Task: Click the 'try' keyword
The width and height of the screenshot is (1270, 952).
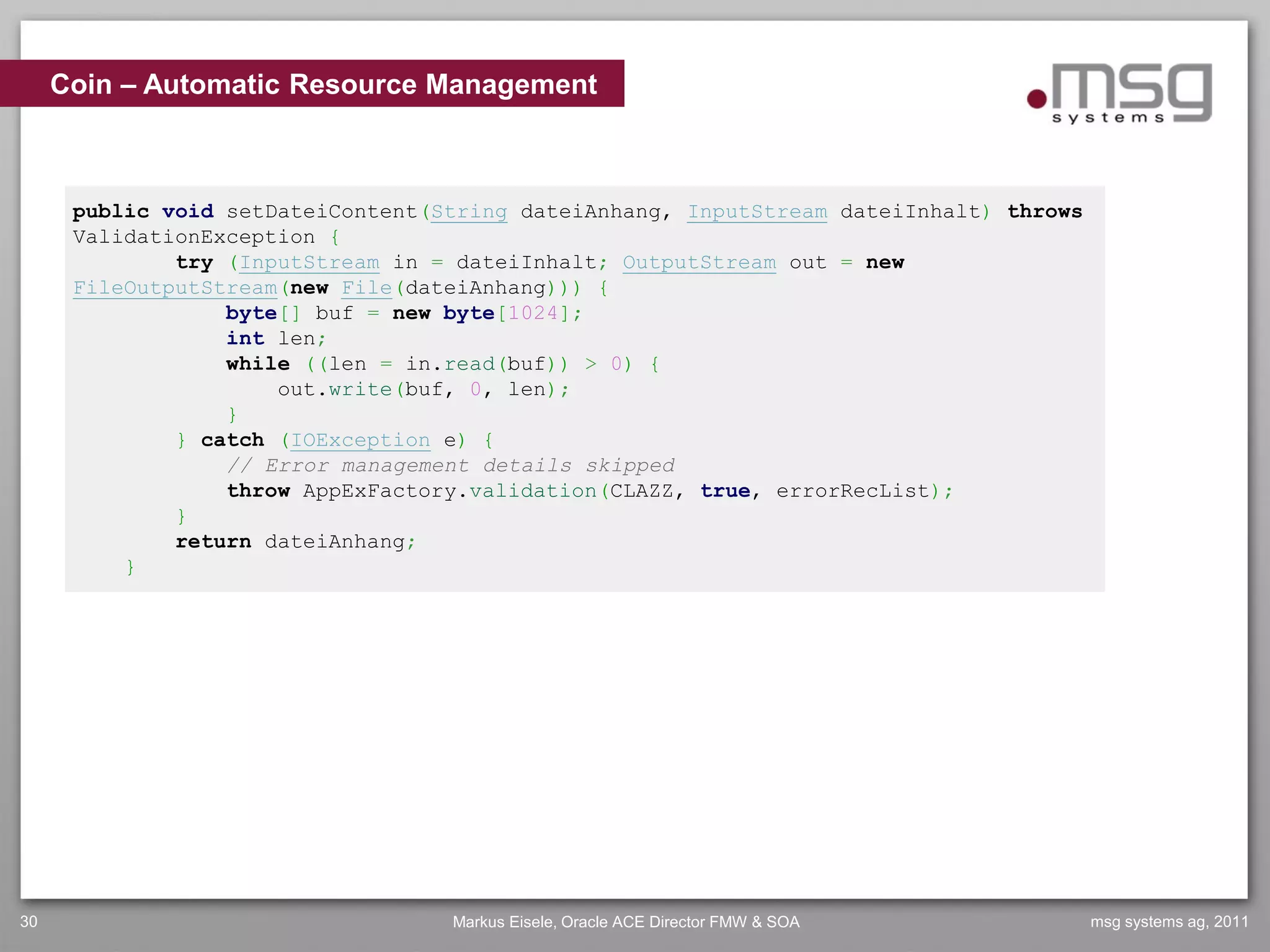Action: point(195,263)
